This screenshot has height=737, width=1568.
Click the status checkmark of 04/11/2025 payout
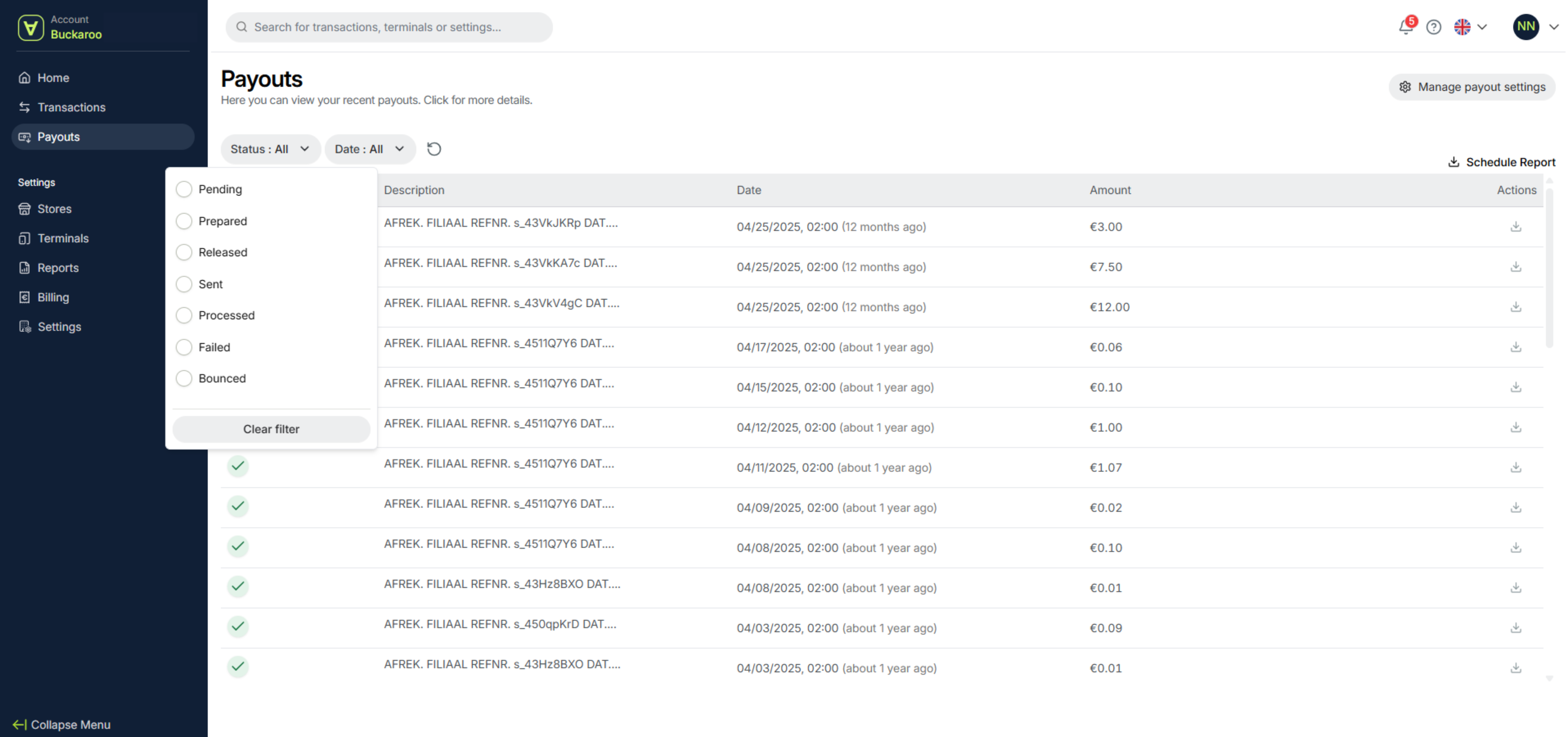pyautogui.click(x=238, y=466)
